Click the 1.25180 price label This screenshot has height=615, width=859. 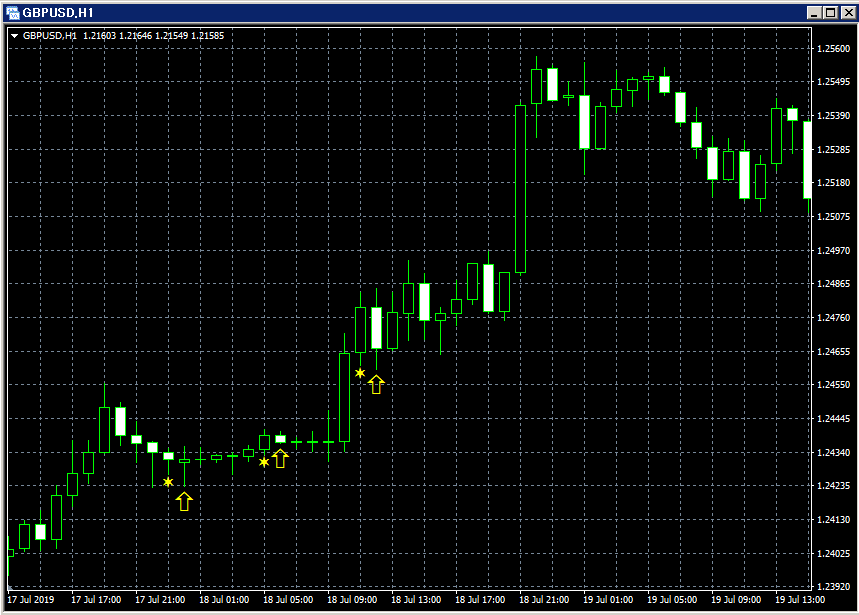pos(833,182)
